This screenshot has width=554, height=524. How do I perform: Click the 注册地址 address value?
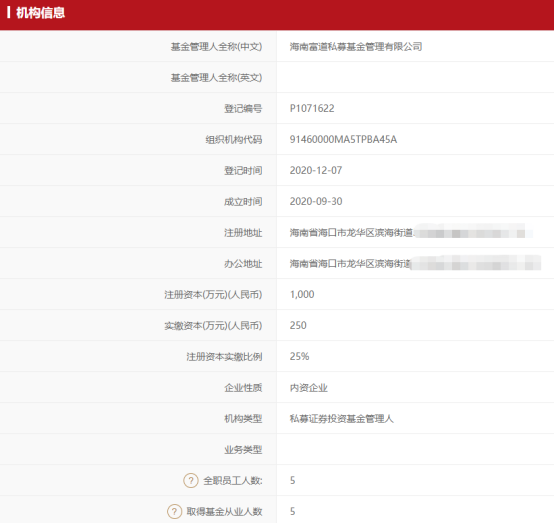(411, 232)
